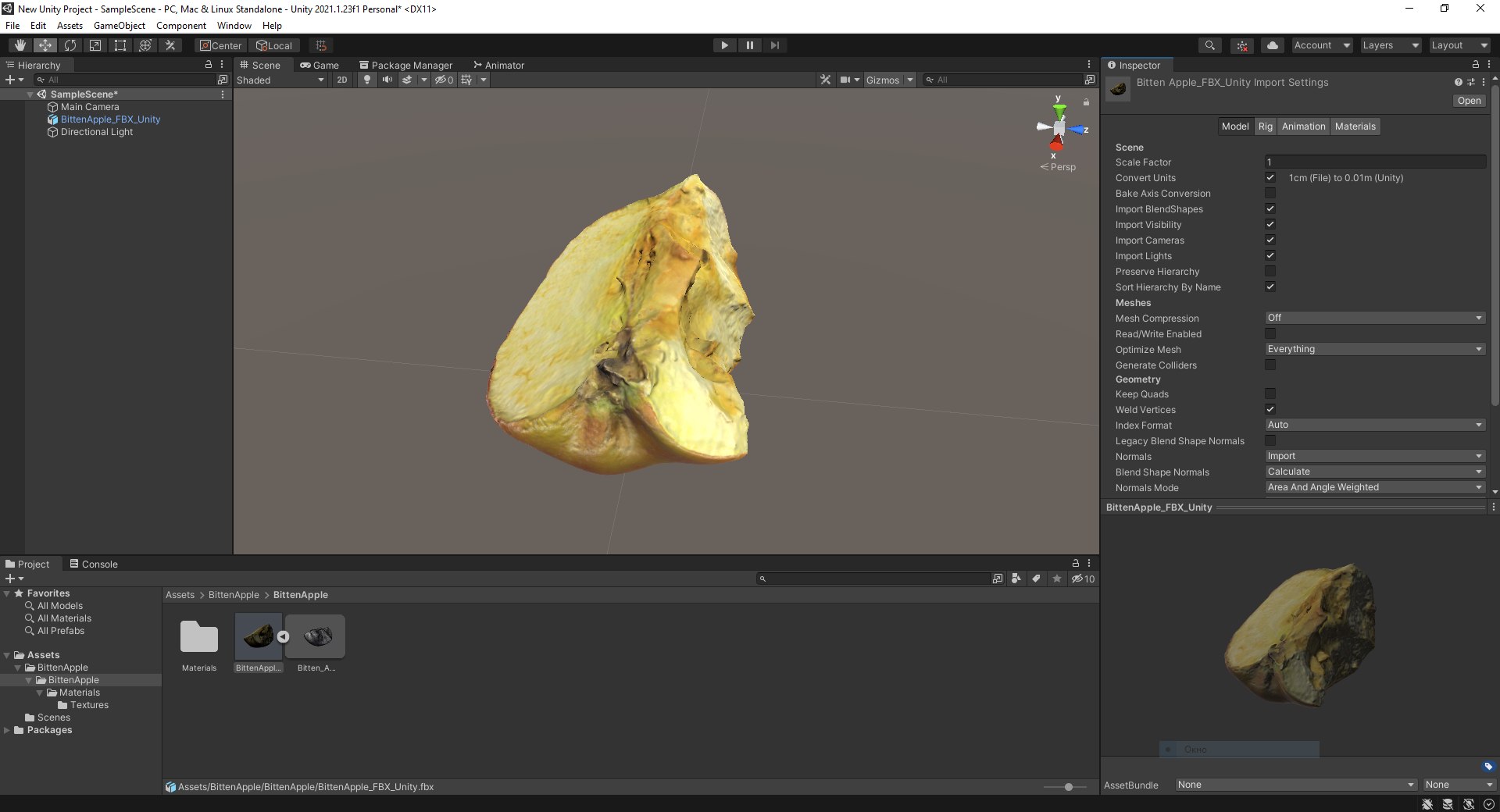
Task: Search by label tag icon in Project
Action: 1036,579
